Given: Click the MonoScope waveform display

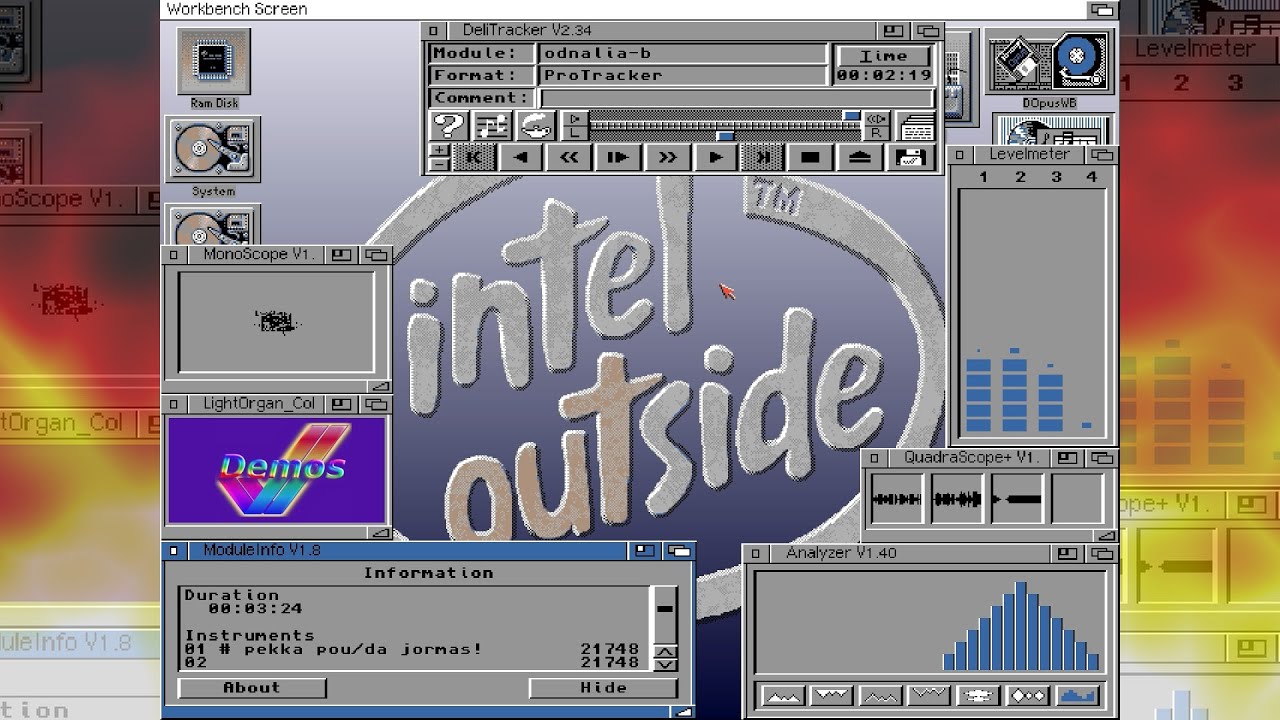Looking at the screenshot, I should click(x=277, y=321).
